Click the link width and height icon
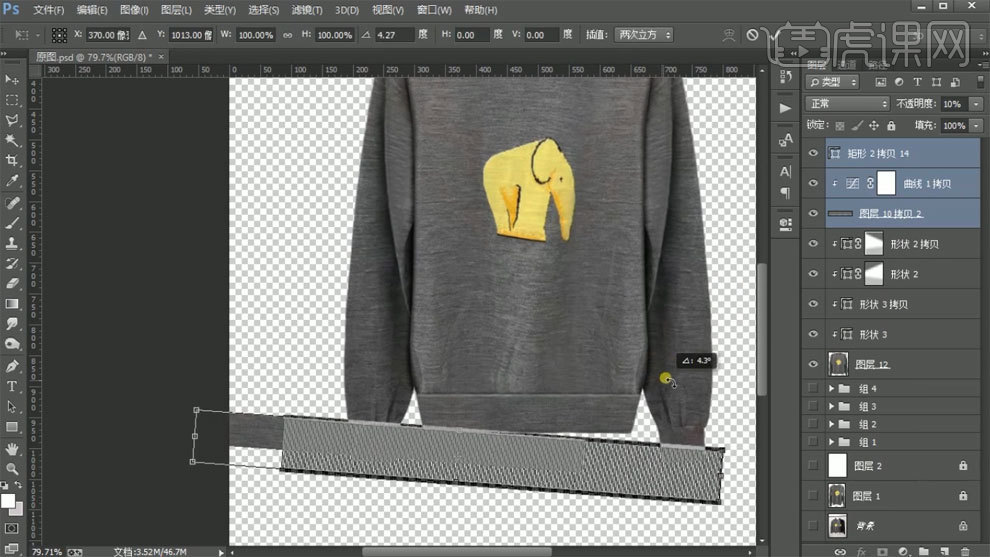 288,35
